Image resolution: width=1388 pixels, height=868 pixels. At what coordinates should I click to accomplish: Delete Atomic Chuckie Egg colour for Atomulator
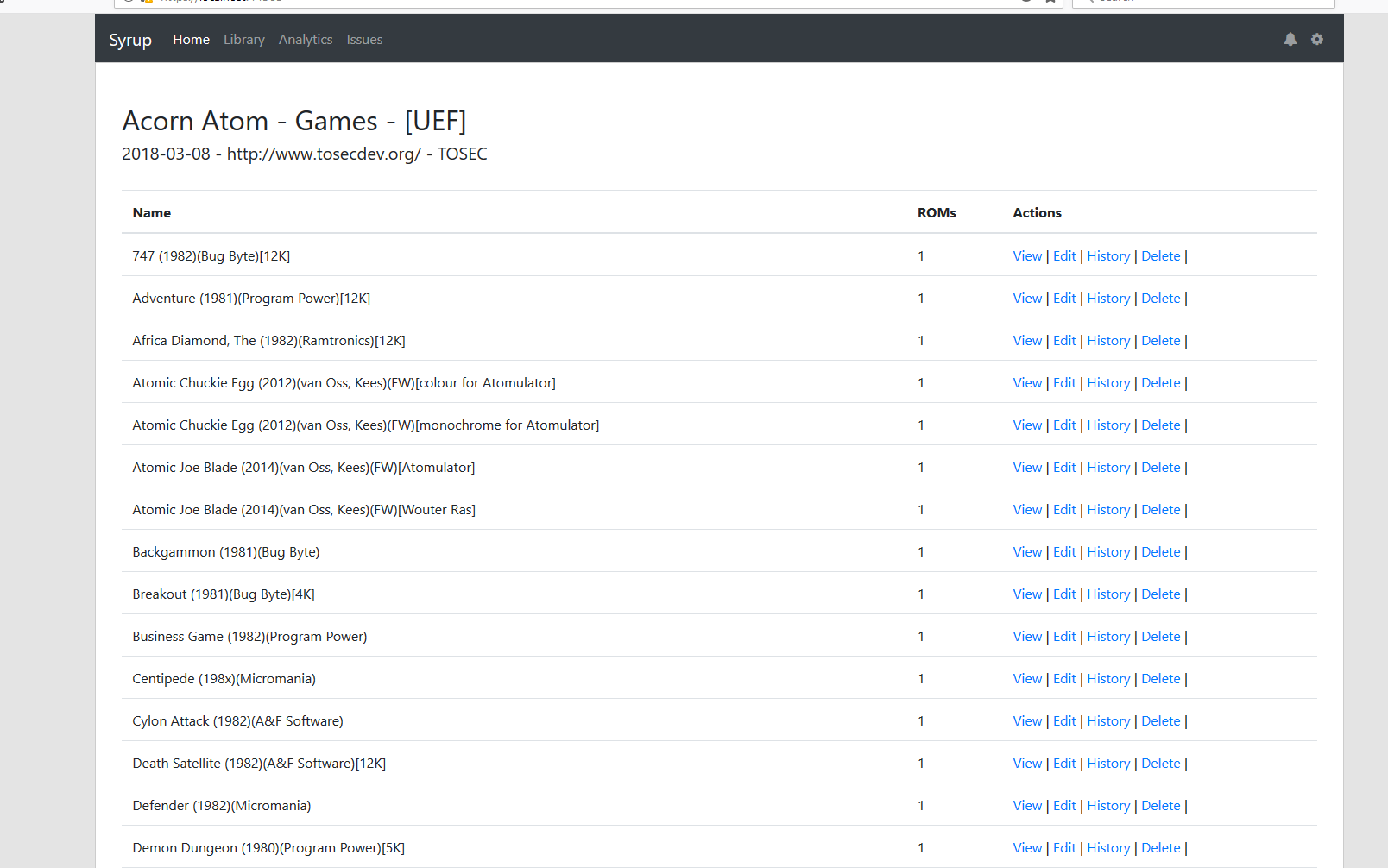1160,383
